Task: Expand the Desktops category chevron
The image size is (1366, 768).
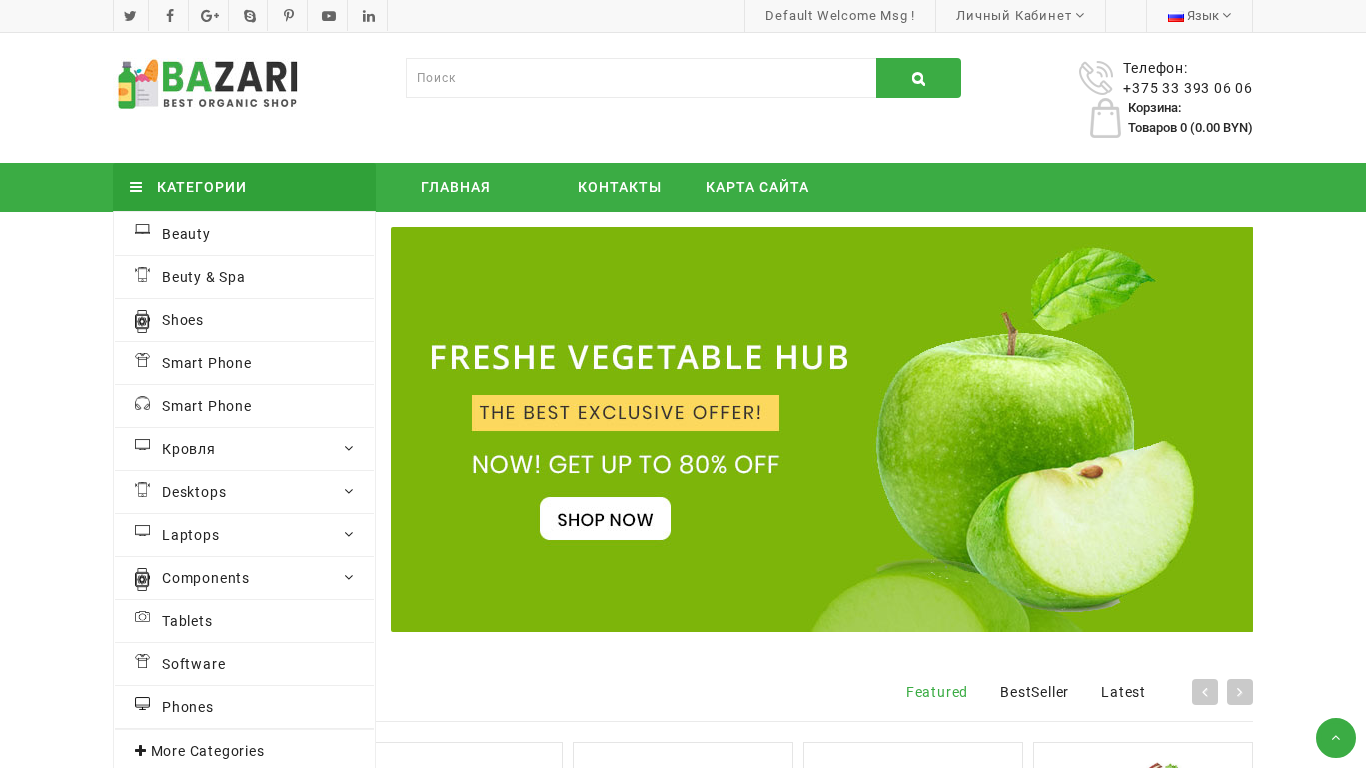Action: [349, 492]
